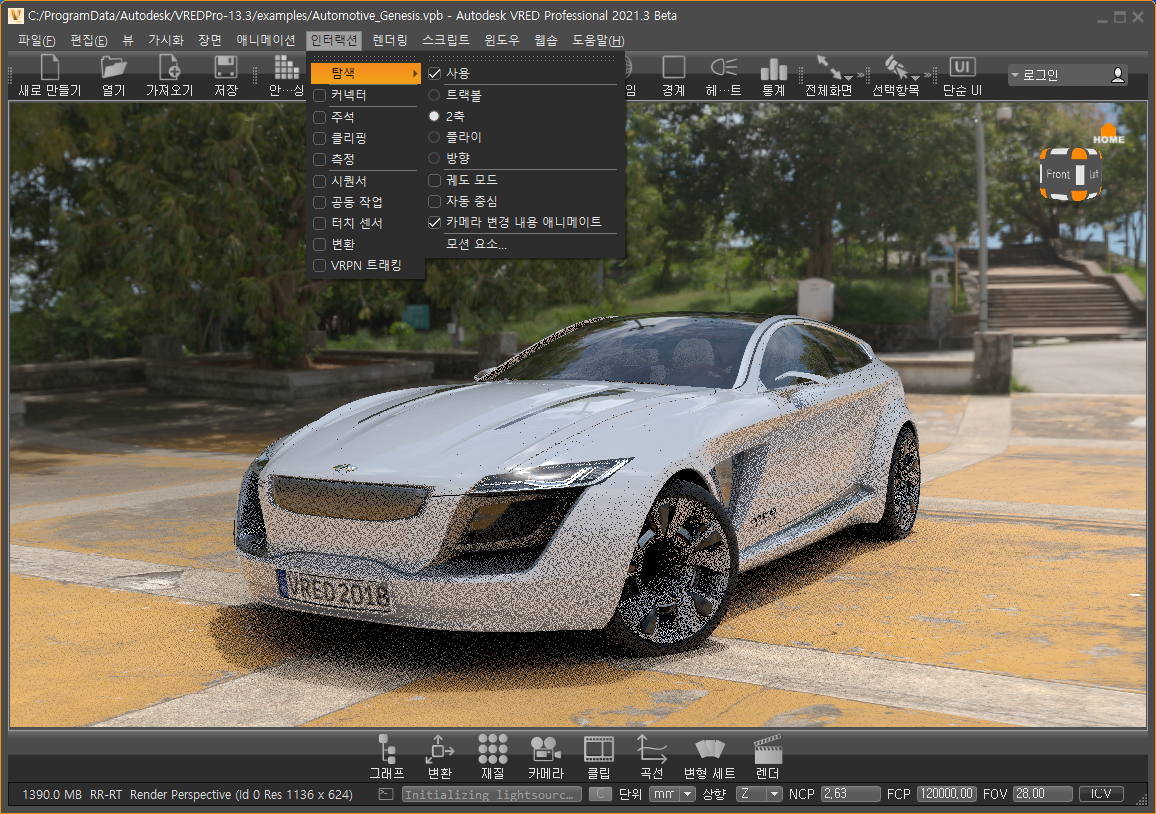The image size is (1156, 814).
Task: Click the 저장 (Save) disk icon
Action: [x=226, y=68]
